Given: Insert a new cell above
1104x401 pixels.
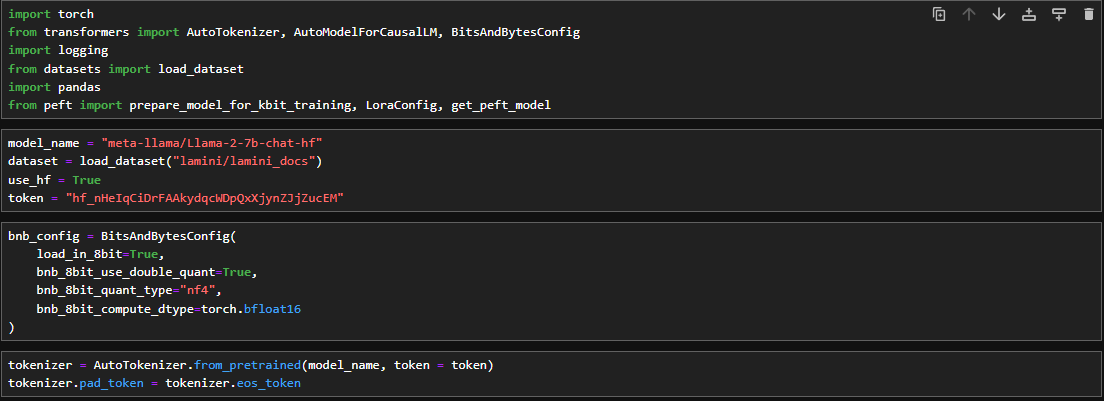Looking at the screenshot, I should pyautogui.click(x=1028, y=14).
